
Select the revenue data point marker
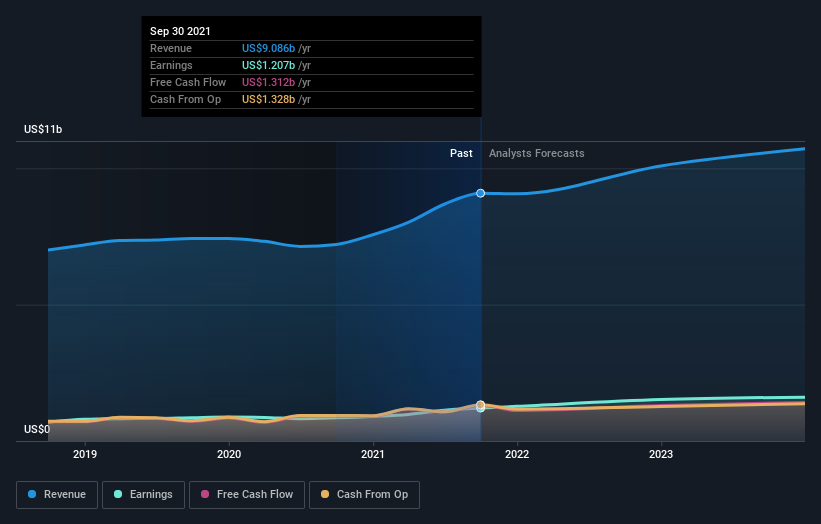480,193
